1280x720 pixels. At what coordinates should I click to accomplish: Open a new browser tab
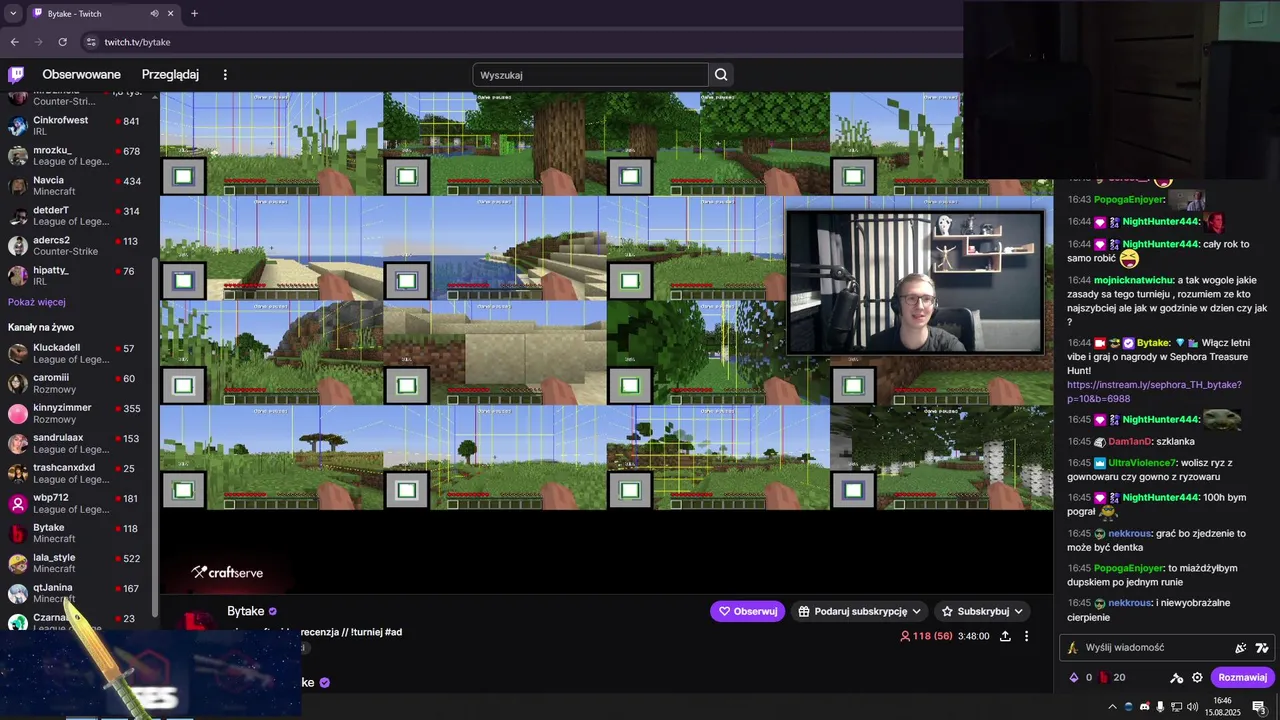194,14
